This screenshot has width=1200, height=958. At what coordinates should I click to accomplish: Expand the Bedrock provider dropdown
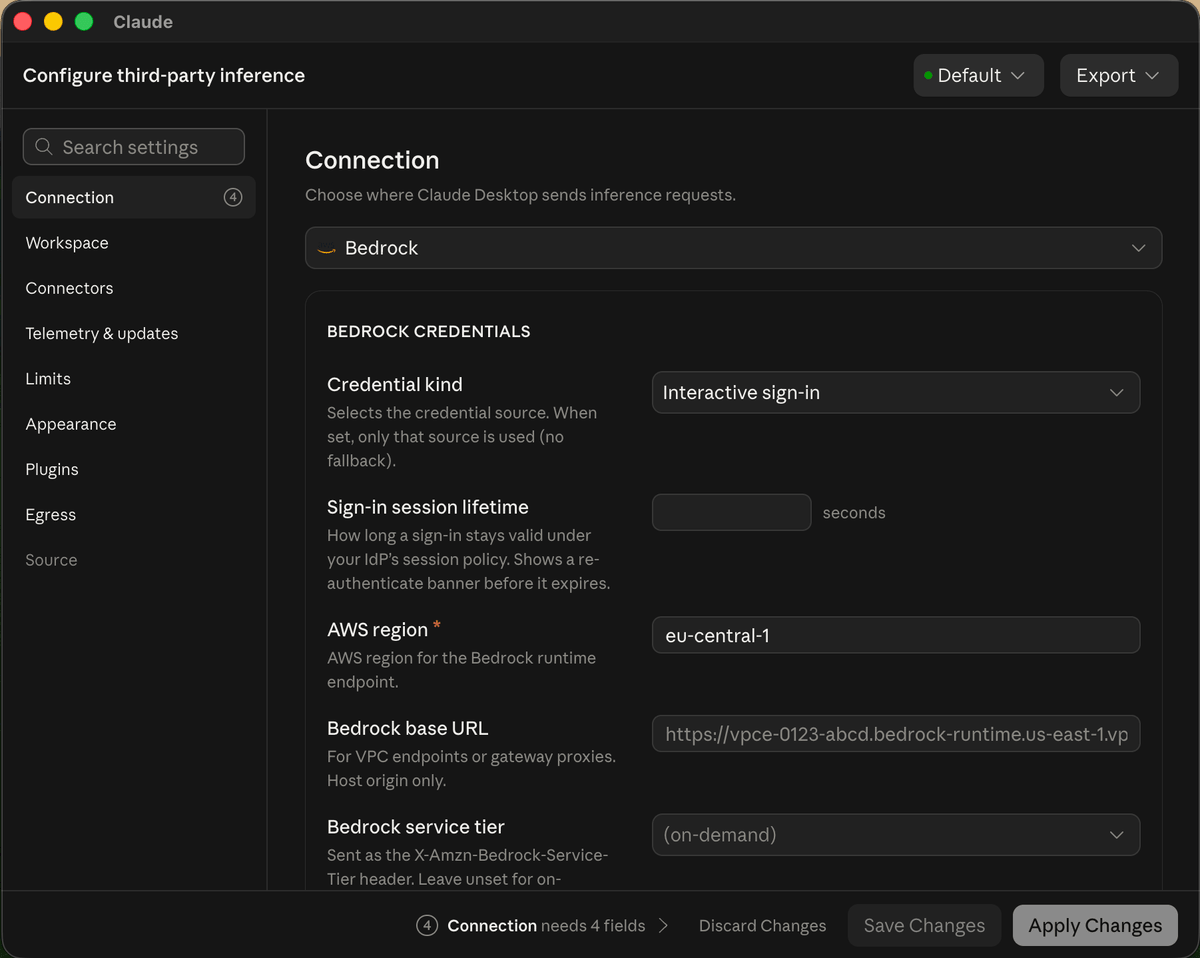[733, 248]
